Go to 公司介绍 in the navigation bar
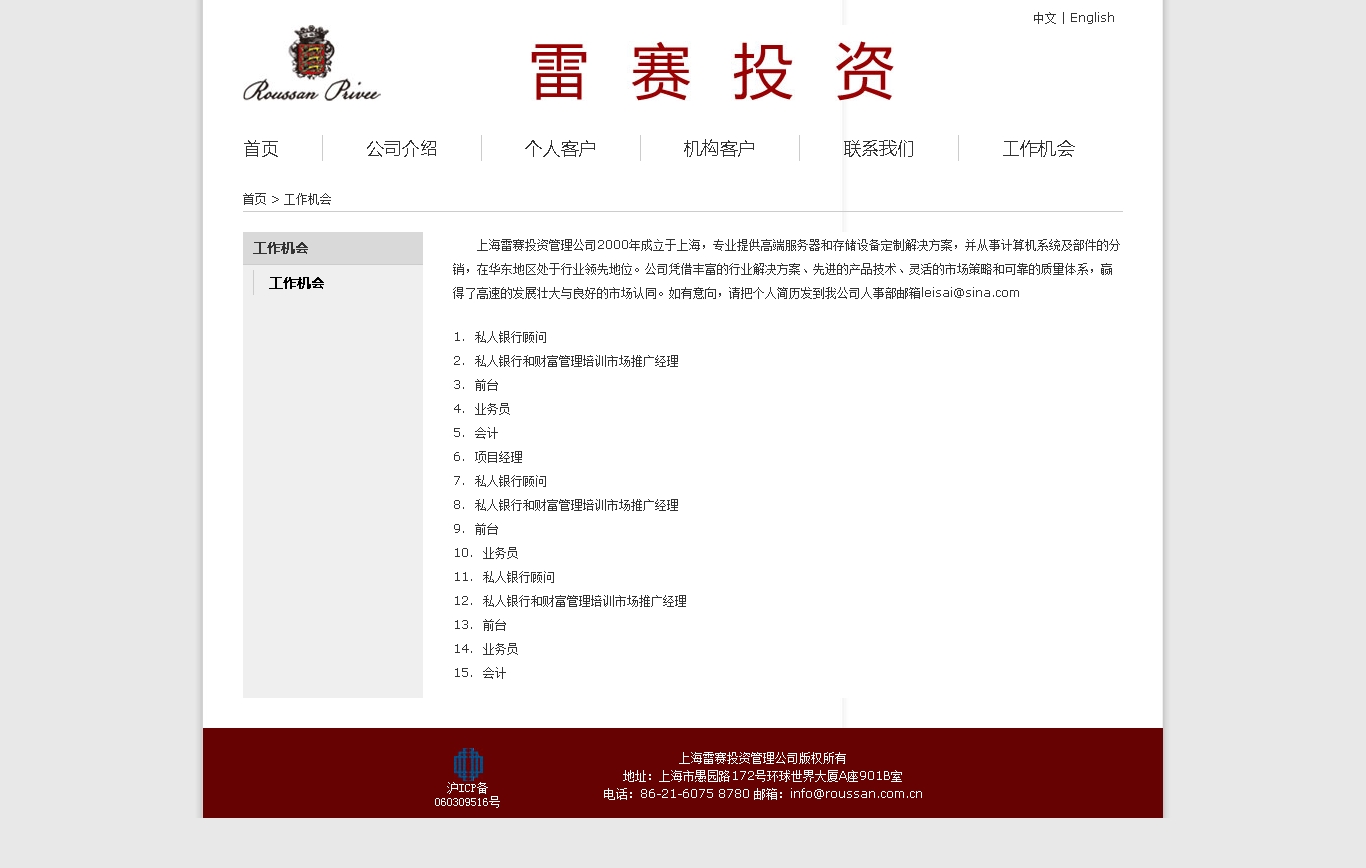Image resolution: width=1366 pixels, height=868 pixels. [x=401, y=149]
